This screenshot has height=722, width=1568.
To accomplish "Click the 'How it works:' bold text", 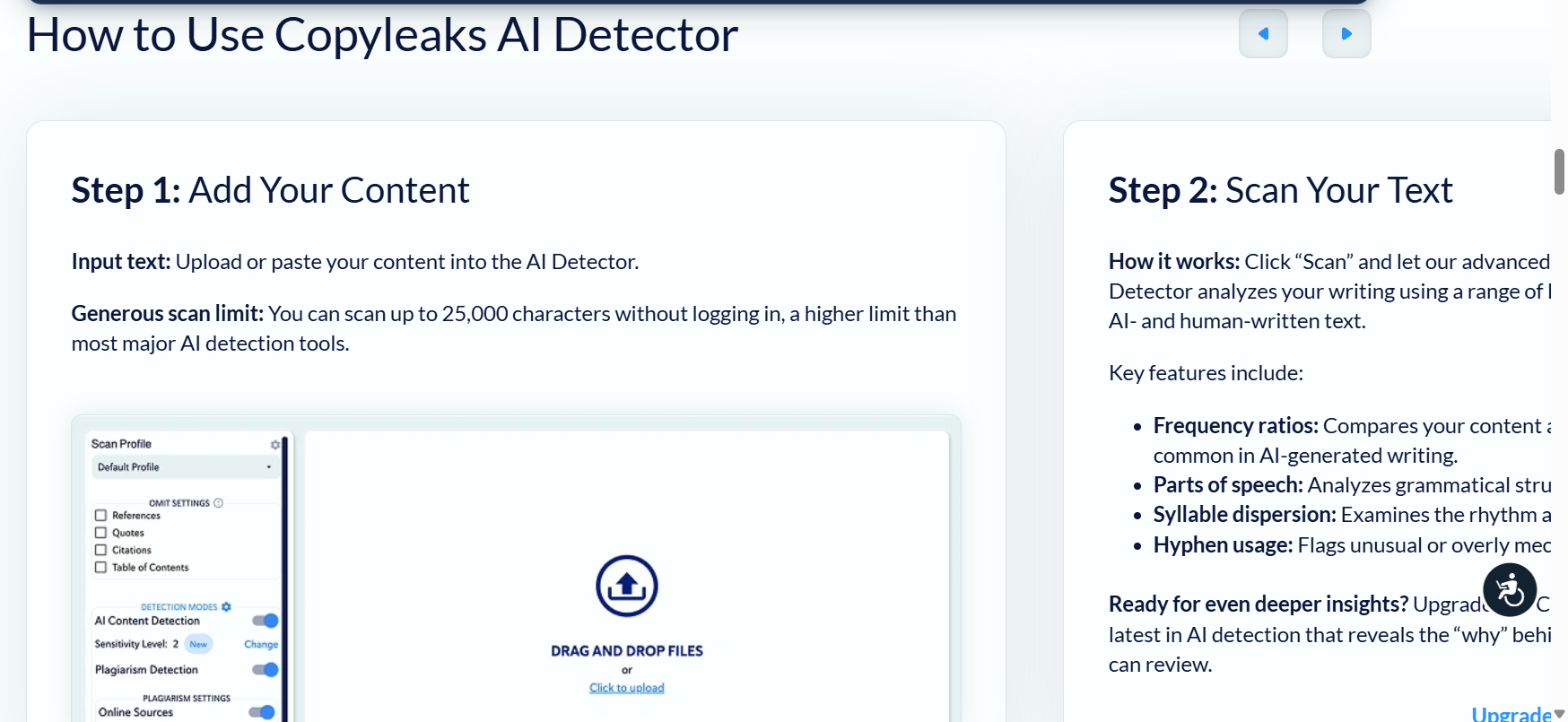I will coord(1174,262).
